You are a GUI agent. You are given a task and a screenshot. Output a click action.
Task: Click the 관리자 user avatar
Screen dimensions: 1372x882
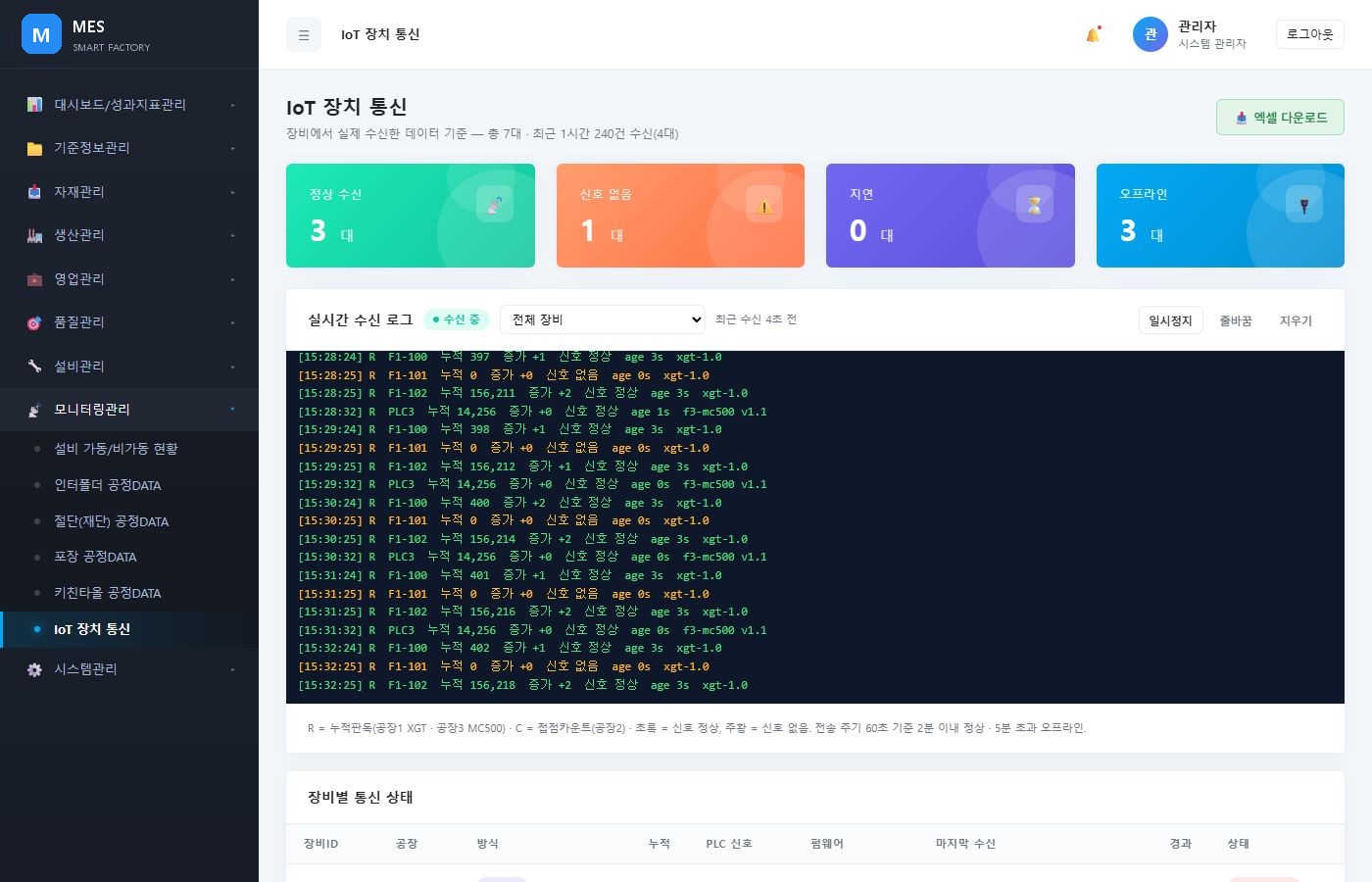pyautogui.click(x=1151, y=34)
